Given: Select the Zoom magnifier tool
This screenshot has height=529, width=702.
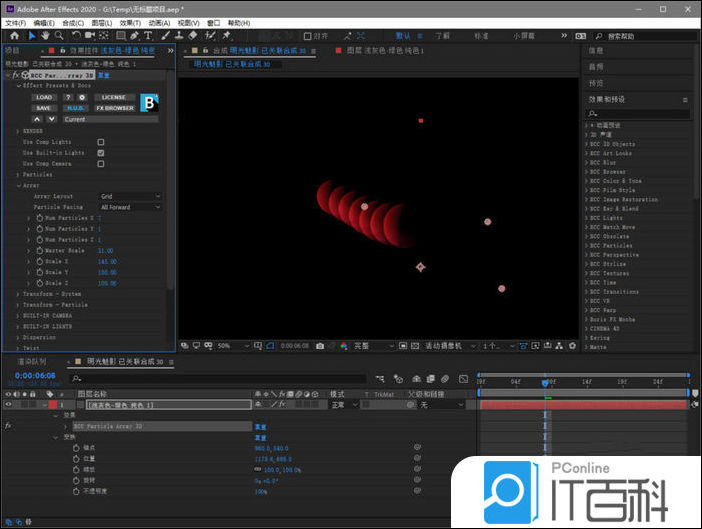Looking at the screenshot, I should 60,35.
